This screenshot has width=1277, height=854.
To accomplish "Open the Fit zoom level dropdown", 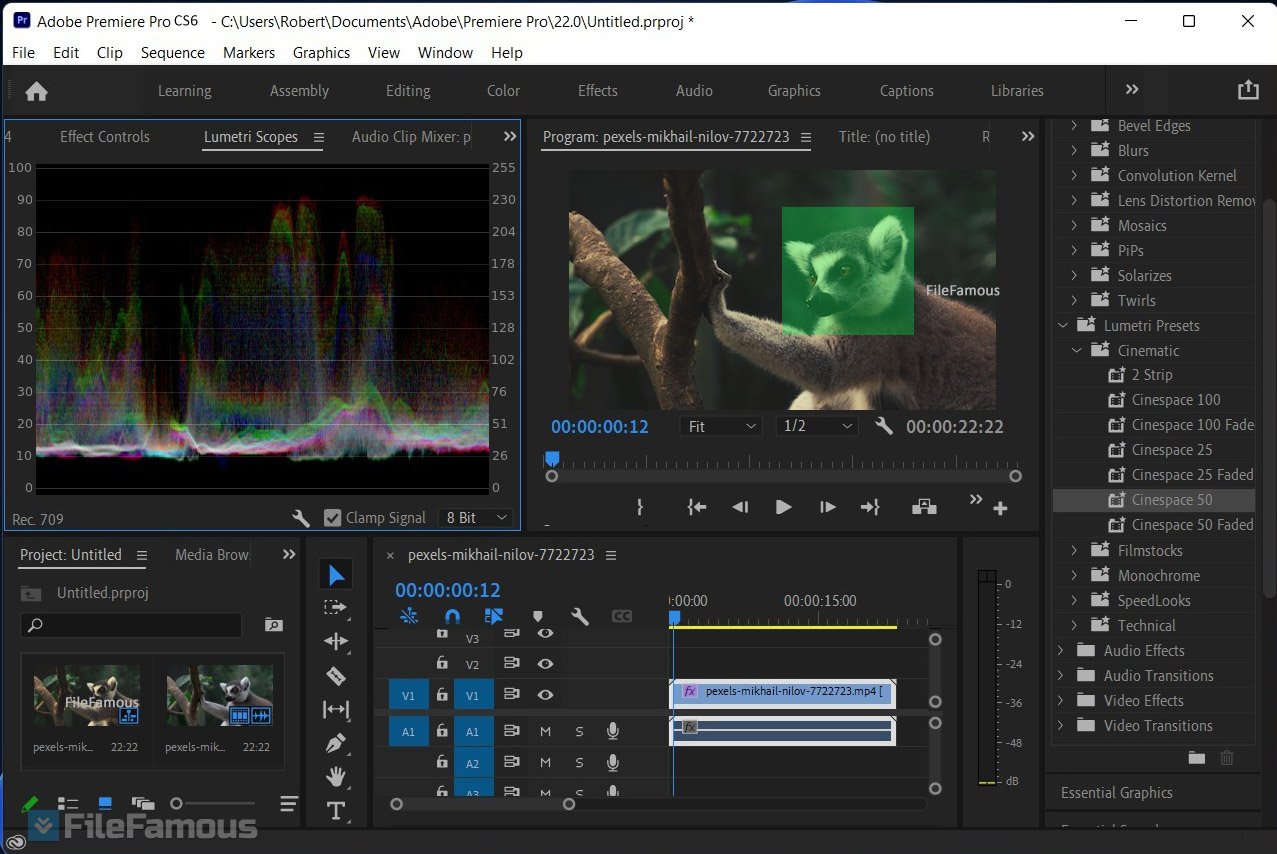I will click(x=721, y=426).
